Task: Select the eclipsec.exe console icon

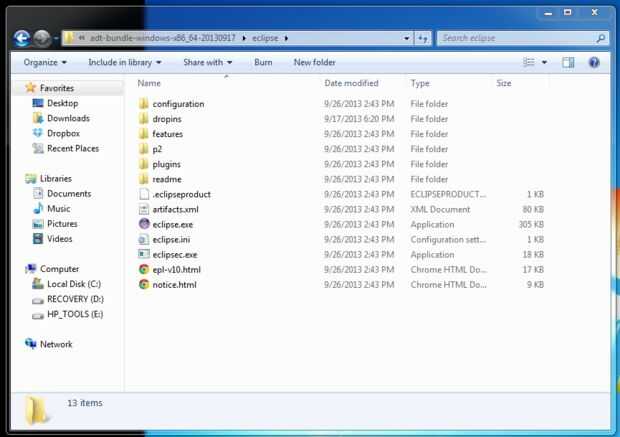Action: [144, 254]
